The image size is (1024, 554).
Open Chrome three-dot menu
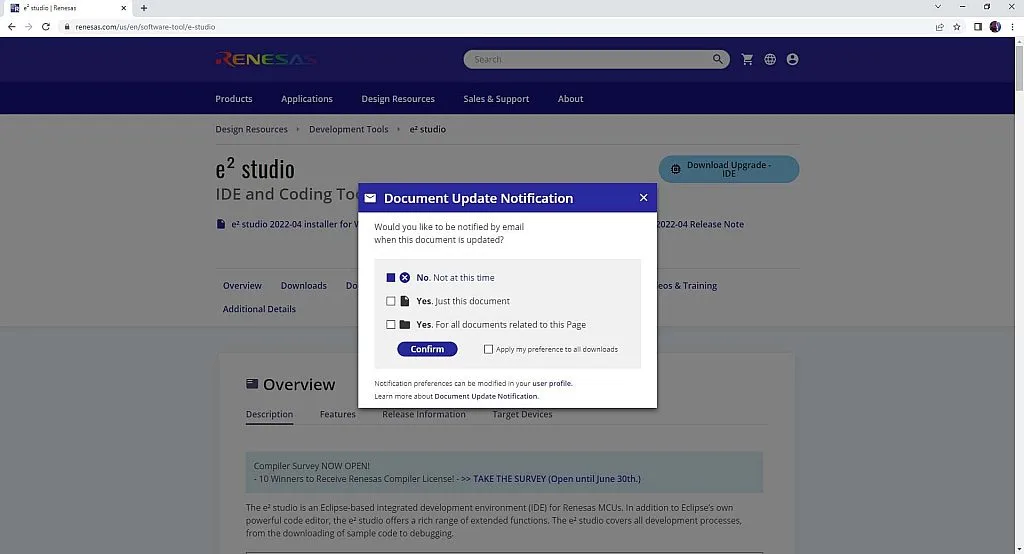click(x=1012, y=27)
